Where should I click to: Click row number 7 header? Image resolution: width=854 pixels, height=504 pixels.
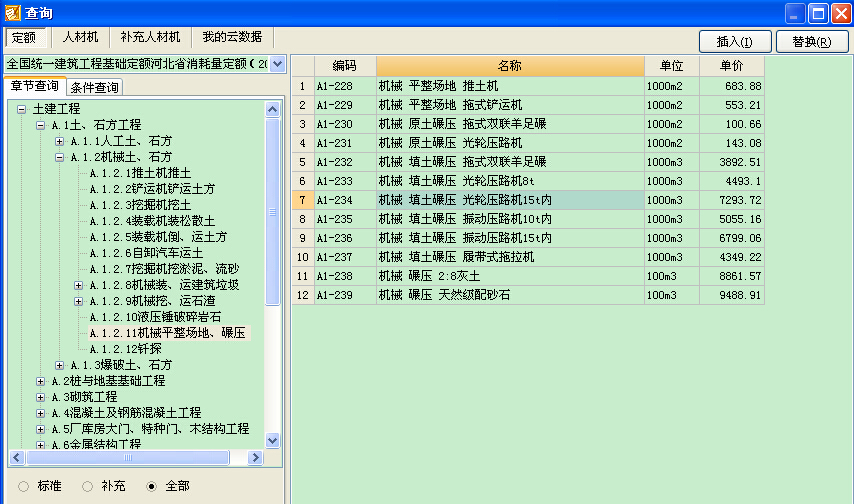pyautogui.click(x=303, y=200)
